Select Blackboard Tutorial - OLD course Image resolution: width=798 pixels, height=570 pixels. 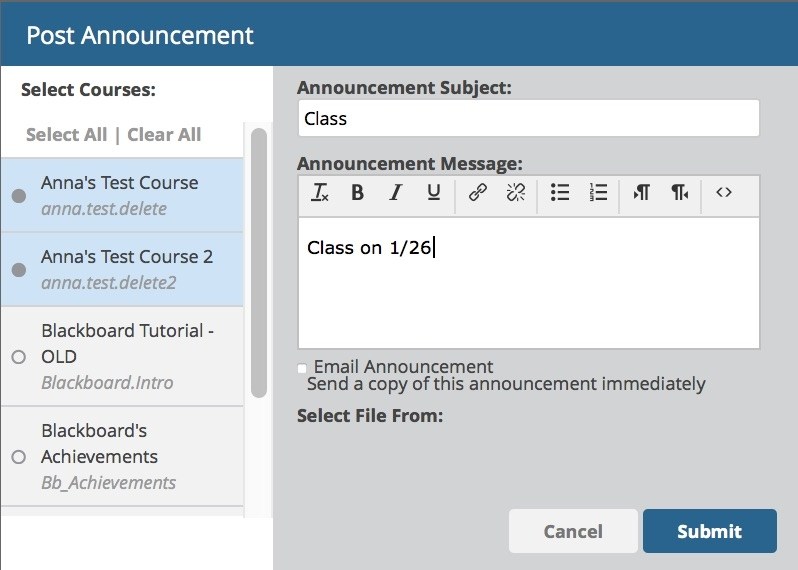[x=18, y=357]
